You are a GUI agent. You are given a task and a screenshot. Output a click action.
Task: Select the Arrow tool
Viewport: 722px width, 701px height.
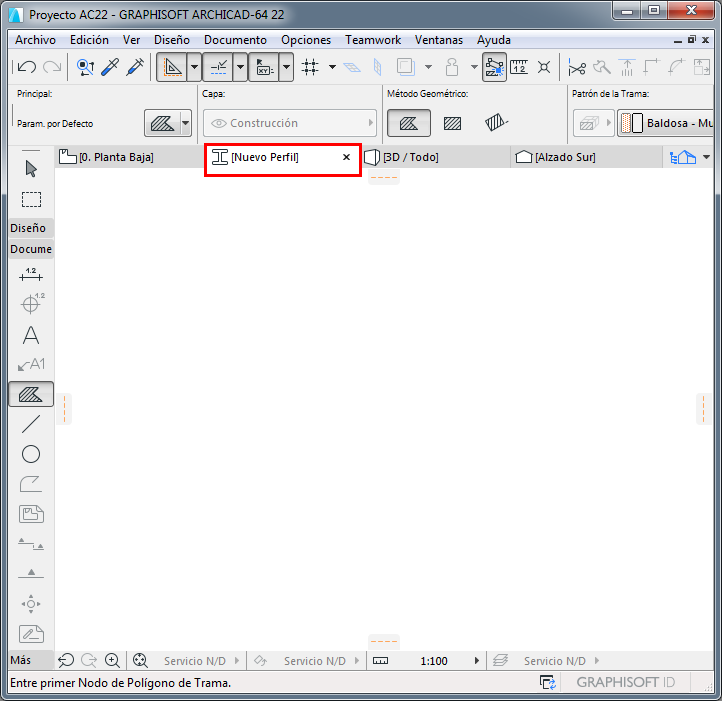[x=31, y=169]
